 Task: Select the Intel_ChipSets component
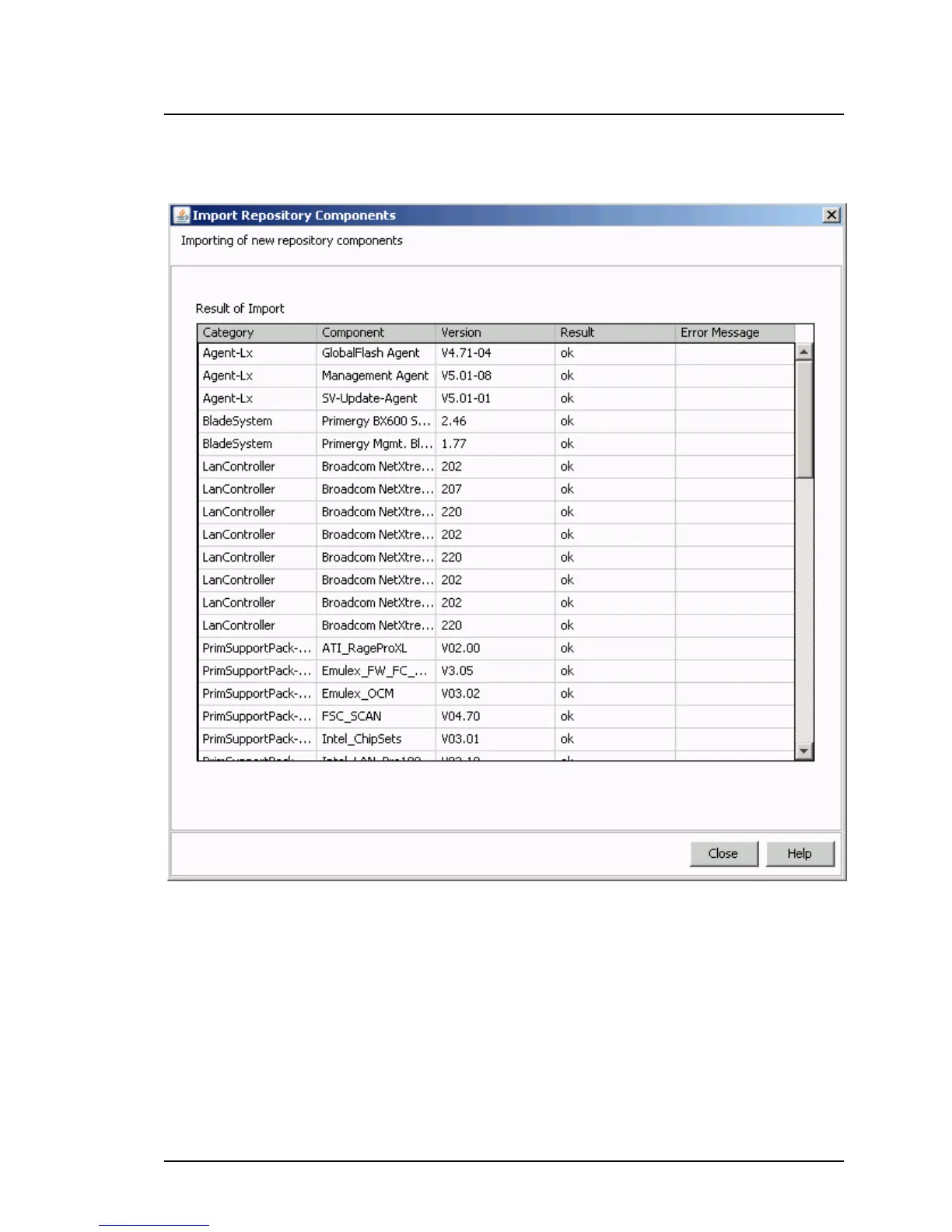click(x=376, y=739)
